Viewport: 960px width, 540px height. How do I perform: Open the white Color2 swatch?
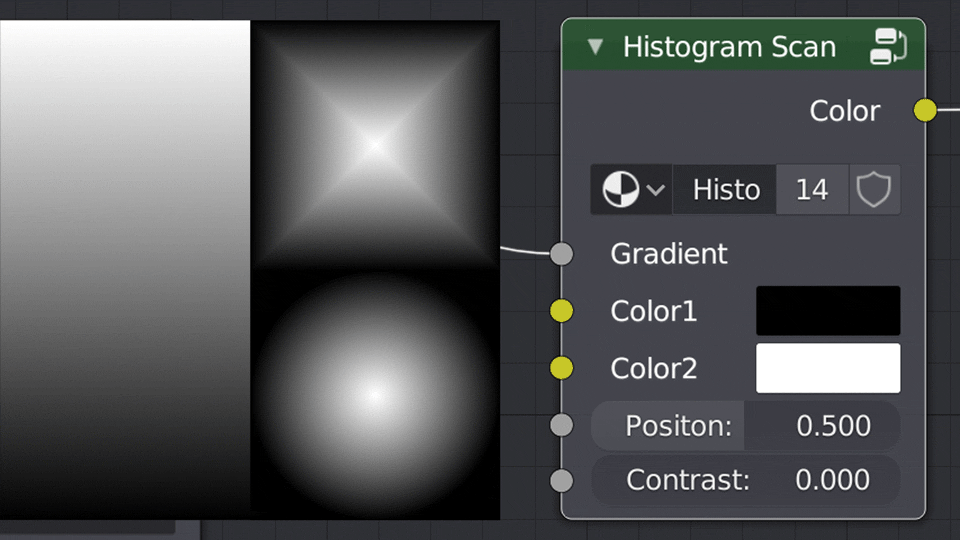point(828,368)
